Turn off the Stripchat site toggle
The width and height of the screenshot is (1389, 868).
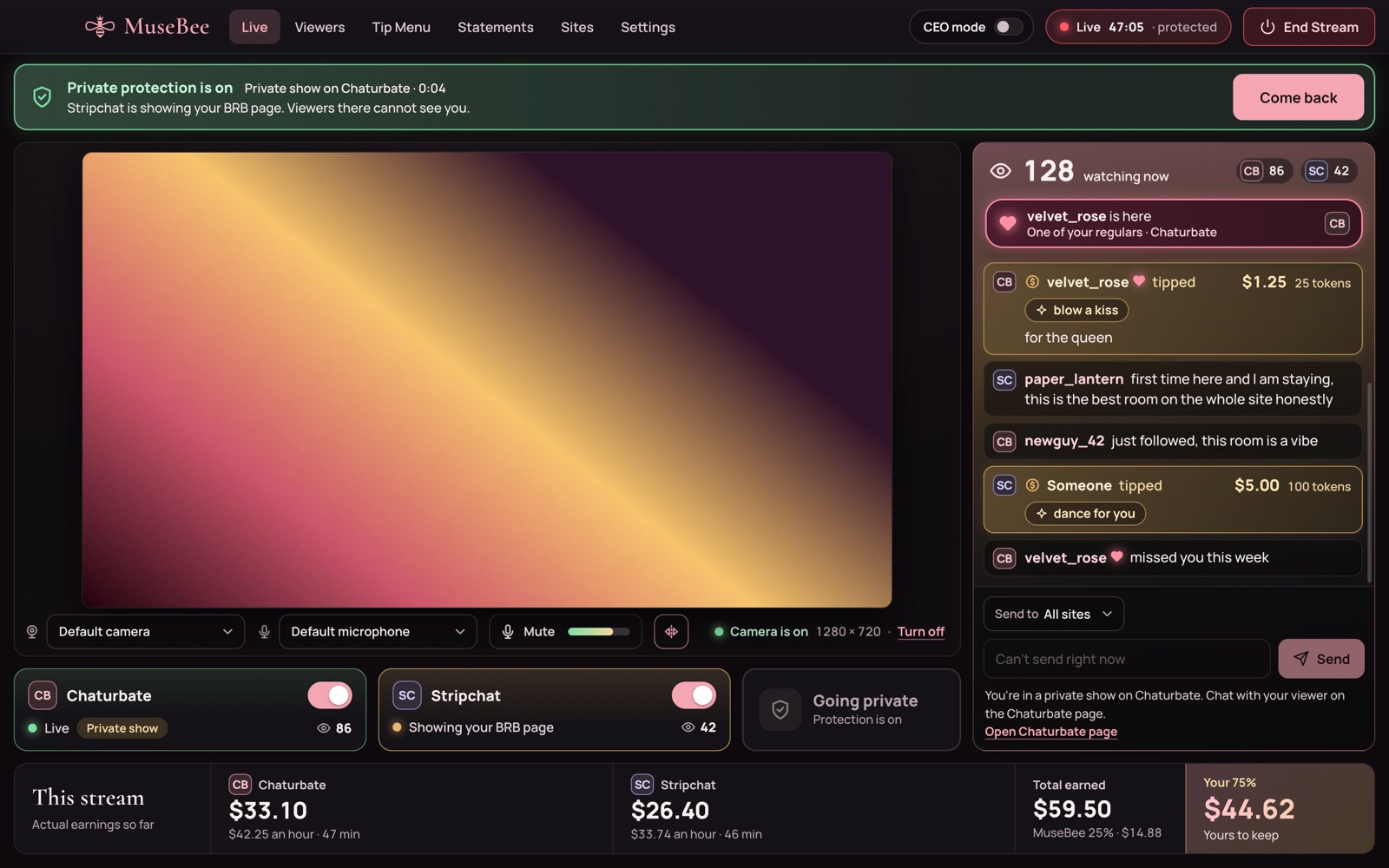694,695
